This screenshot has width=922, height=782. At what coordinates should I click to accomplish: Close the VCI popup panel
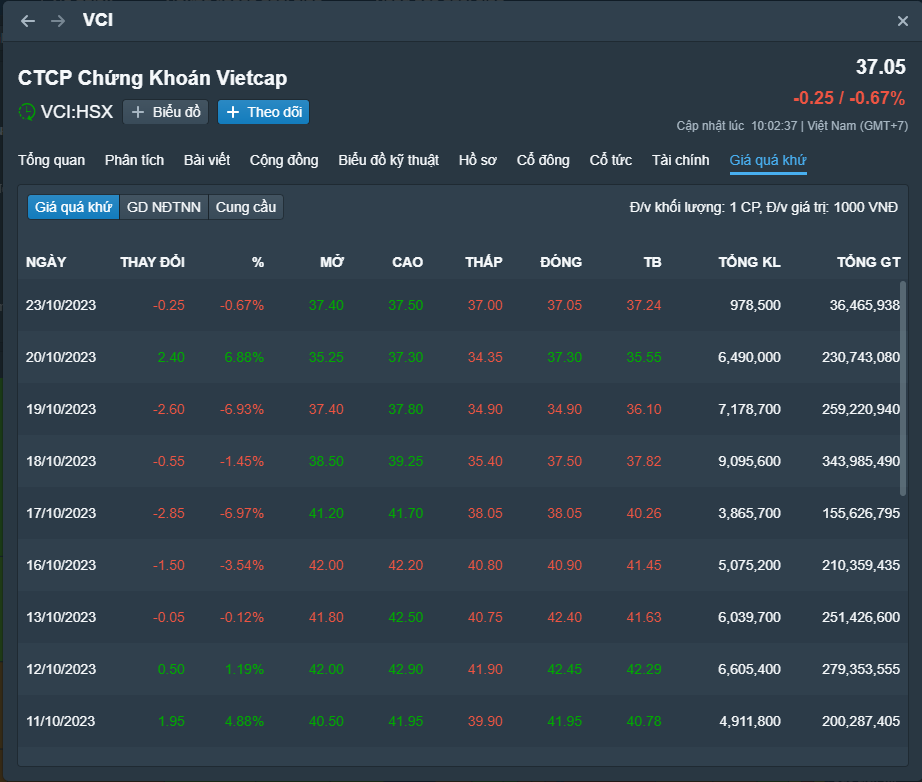click(903, 21)
